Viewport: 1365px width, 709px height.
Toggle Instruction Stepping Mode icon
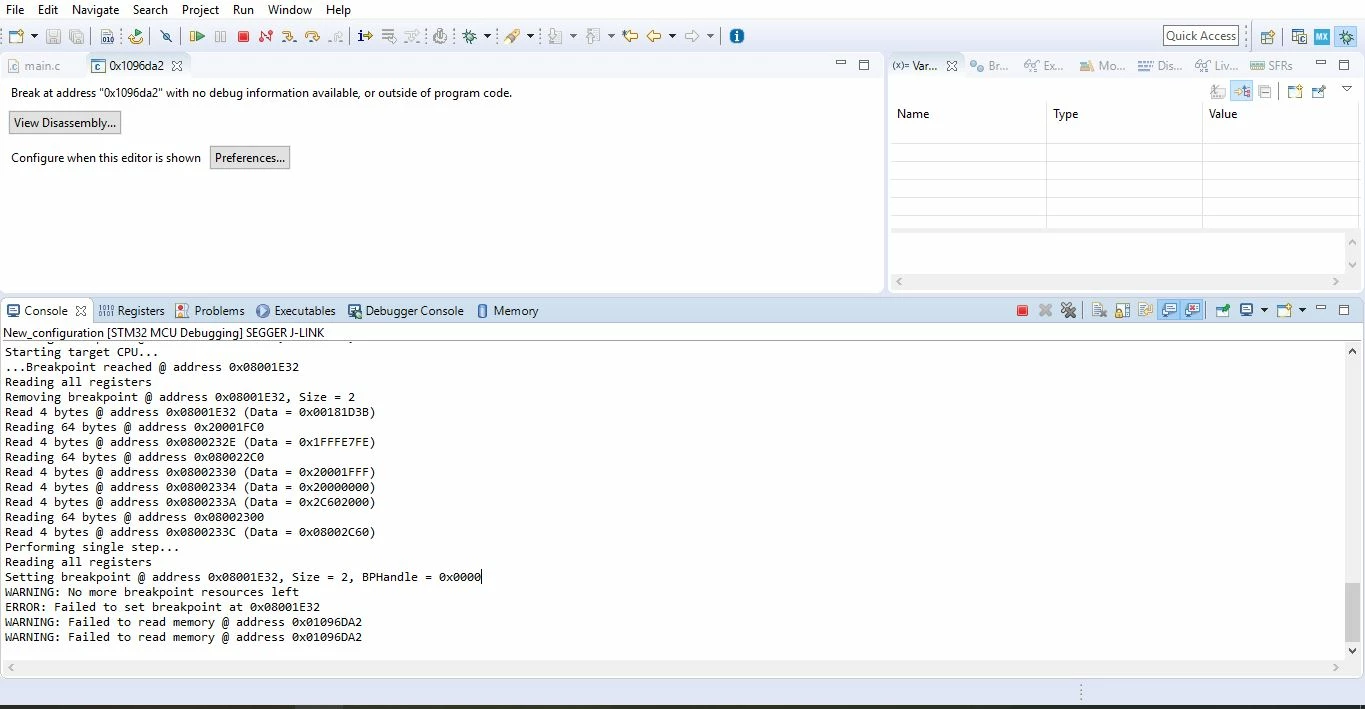point(365,36)
